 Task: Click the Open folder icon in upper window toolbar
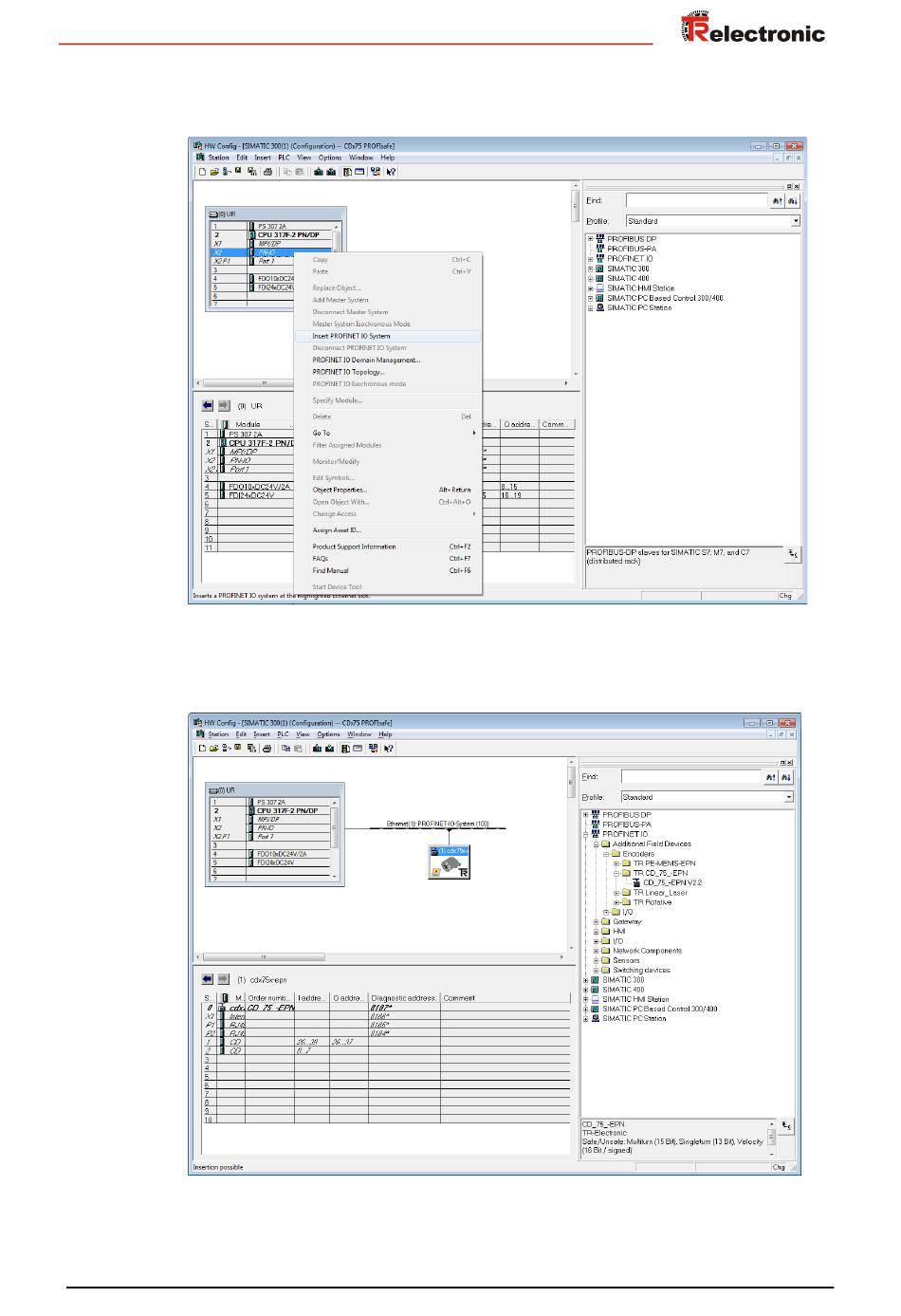(x=214, y=172)
